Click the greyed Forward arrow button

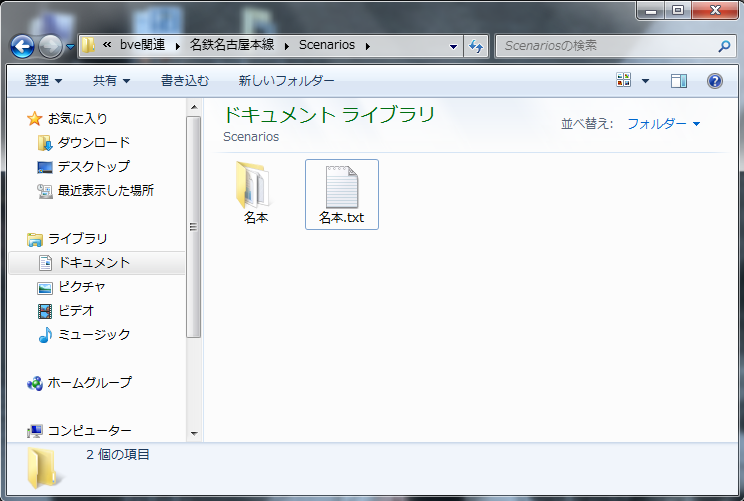[50, 46]
